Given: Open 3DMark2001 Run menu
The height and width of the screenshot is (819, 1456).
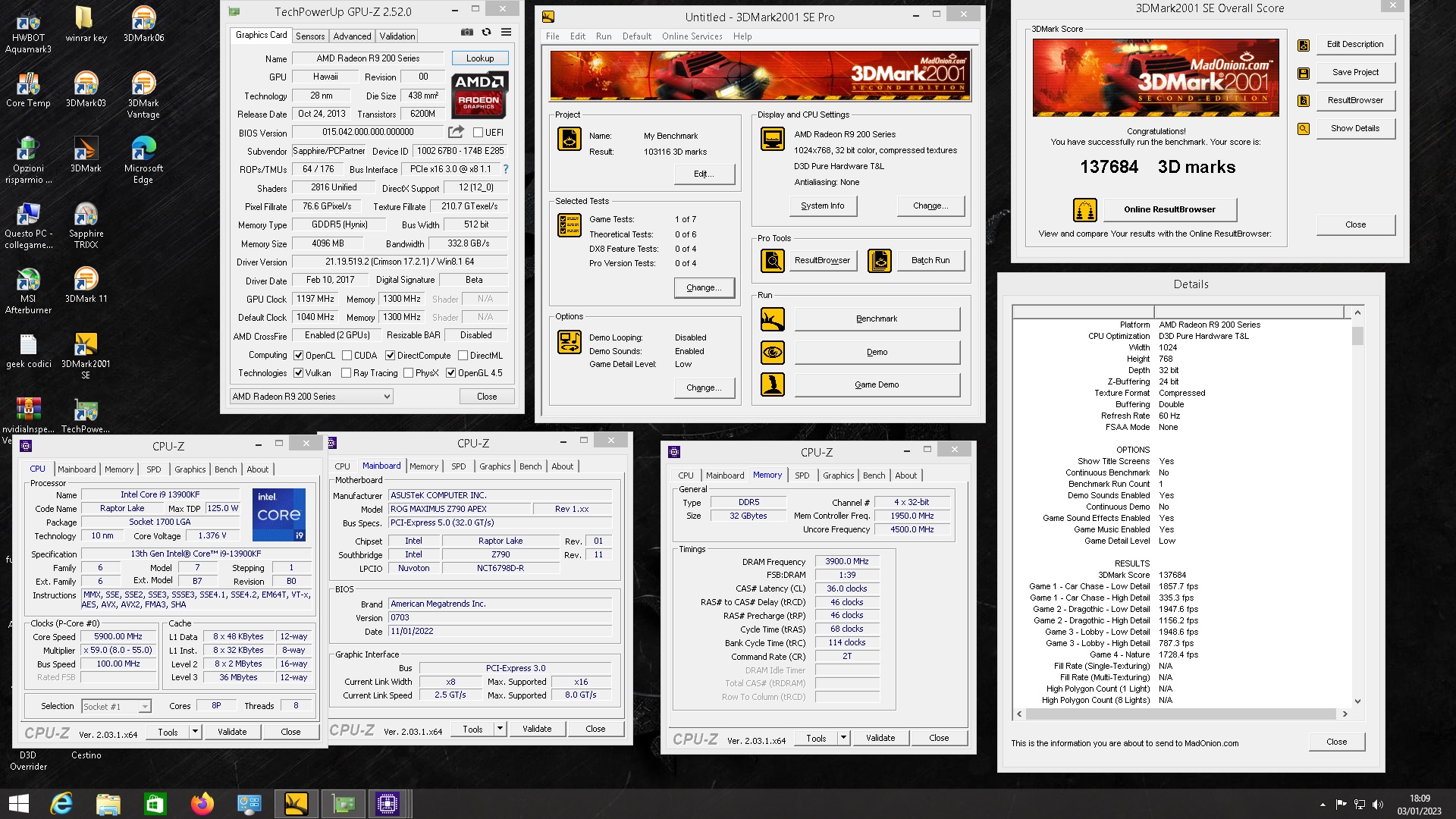Looking at the screenshot, I should 604,36.
